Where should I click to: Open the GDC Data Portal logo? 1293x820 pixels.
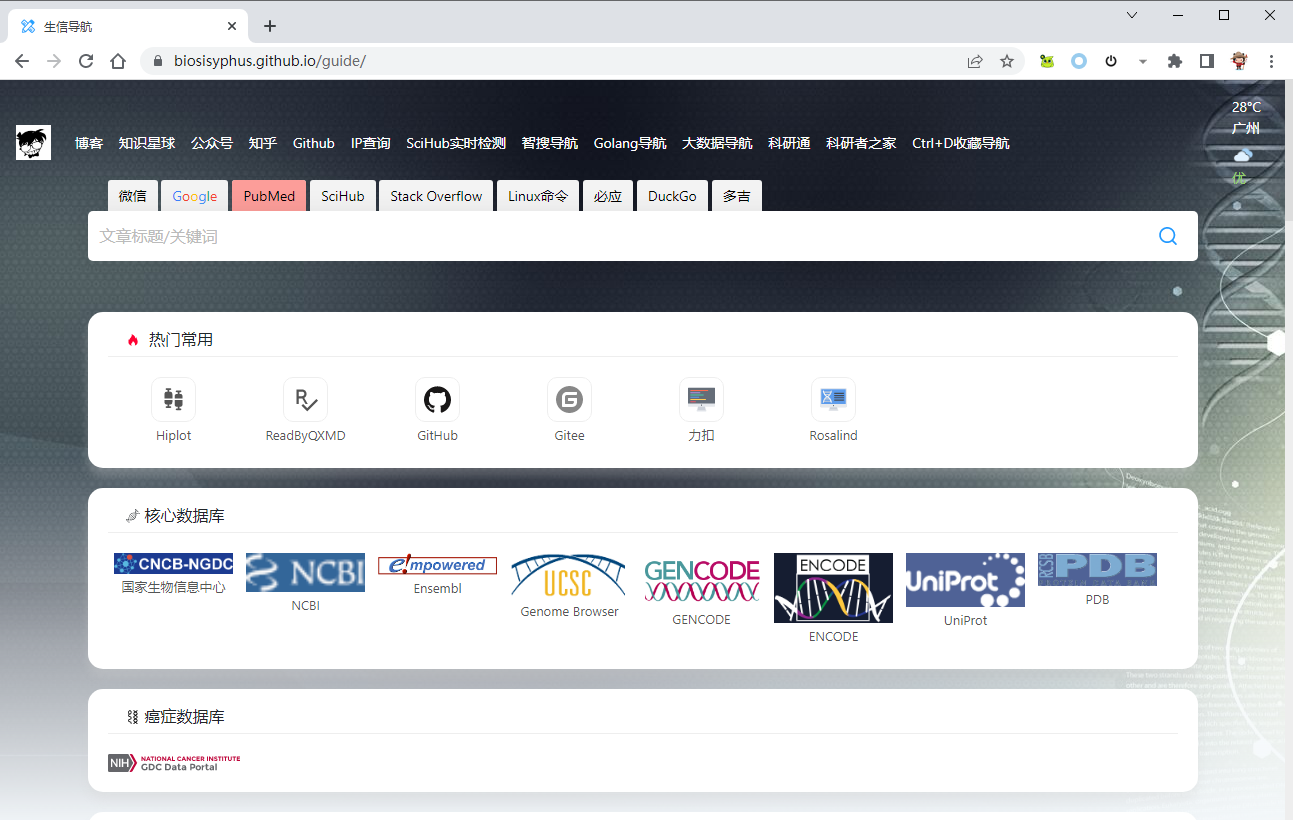pos(173,762)
